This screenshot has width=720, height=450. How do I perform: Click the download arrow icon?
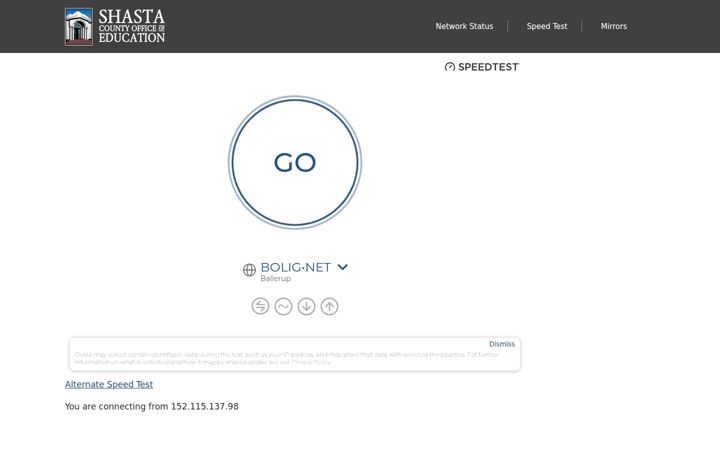306,306
